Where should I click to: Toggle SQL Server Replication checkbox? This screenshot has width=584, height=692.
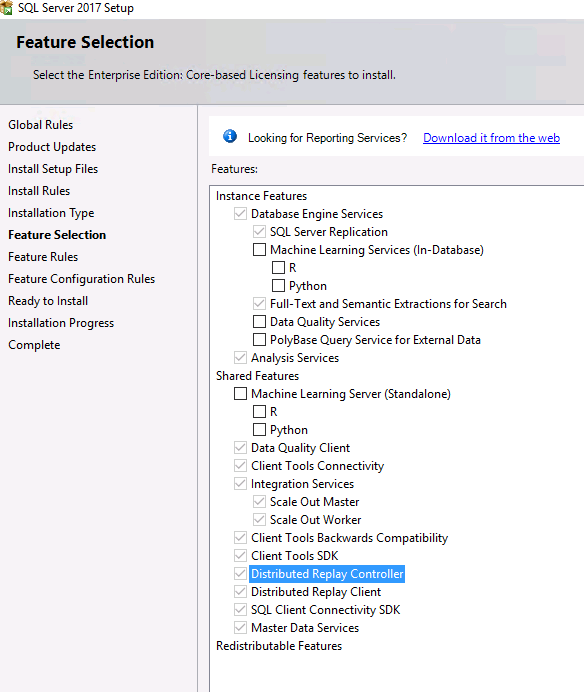[259, 232]
